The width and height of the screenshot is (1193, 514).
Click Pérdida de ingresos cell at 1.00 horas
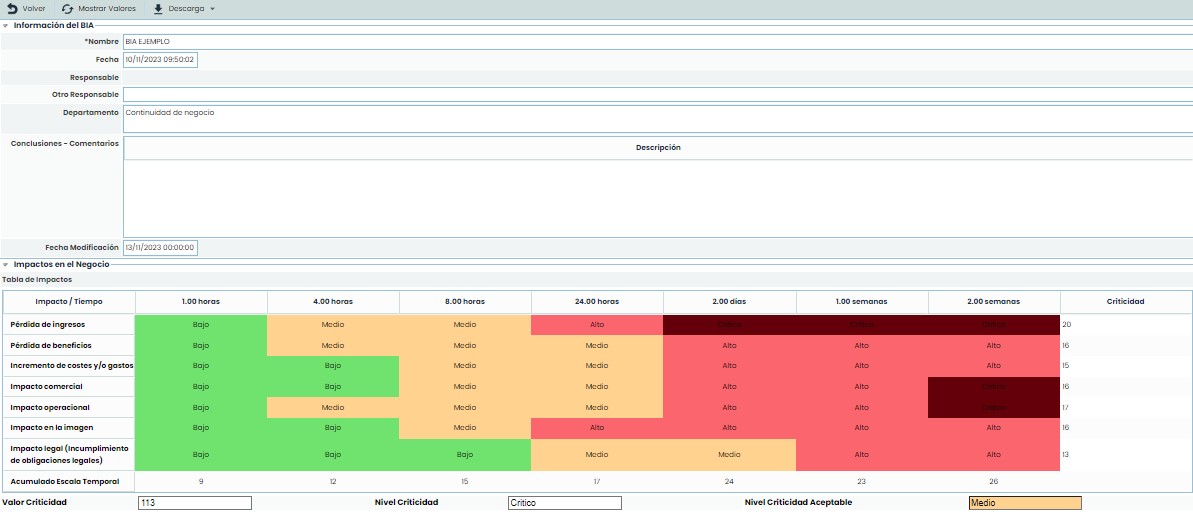coord(201,325)
